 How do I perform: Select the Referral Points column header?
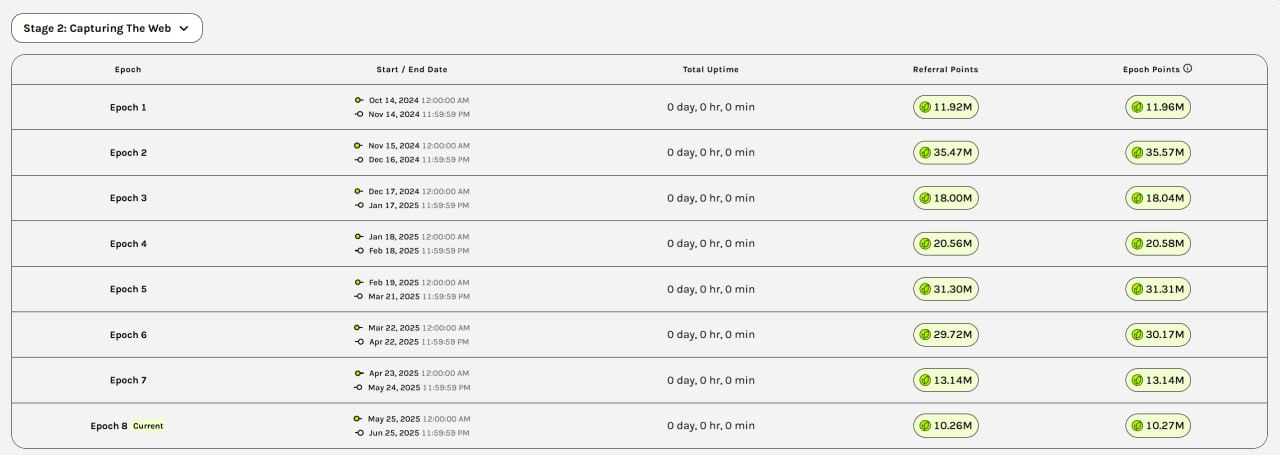point(945,70)
